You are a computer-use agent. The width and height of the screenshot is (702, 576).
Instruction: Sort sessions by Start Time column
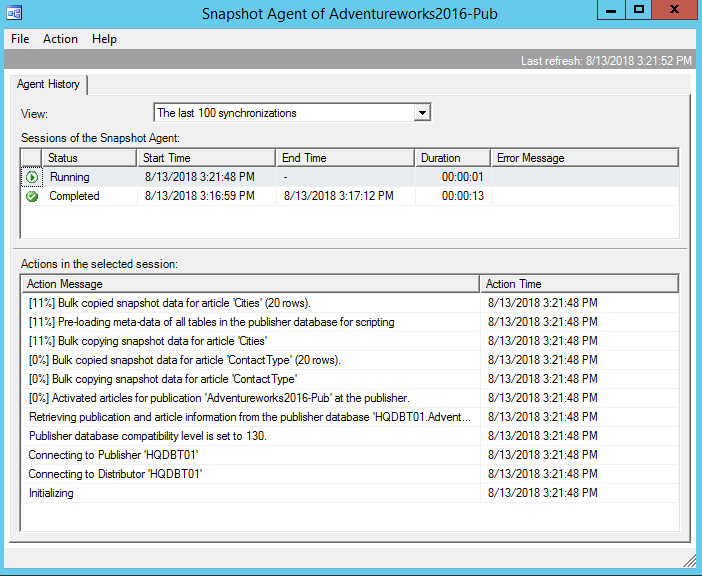click(x=206, y=158)
